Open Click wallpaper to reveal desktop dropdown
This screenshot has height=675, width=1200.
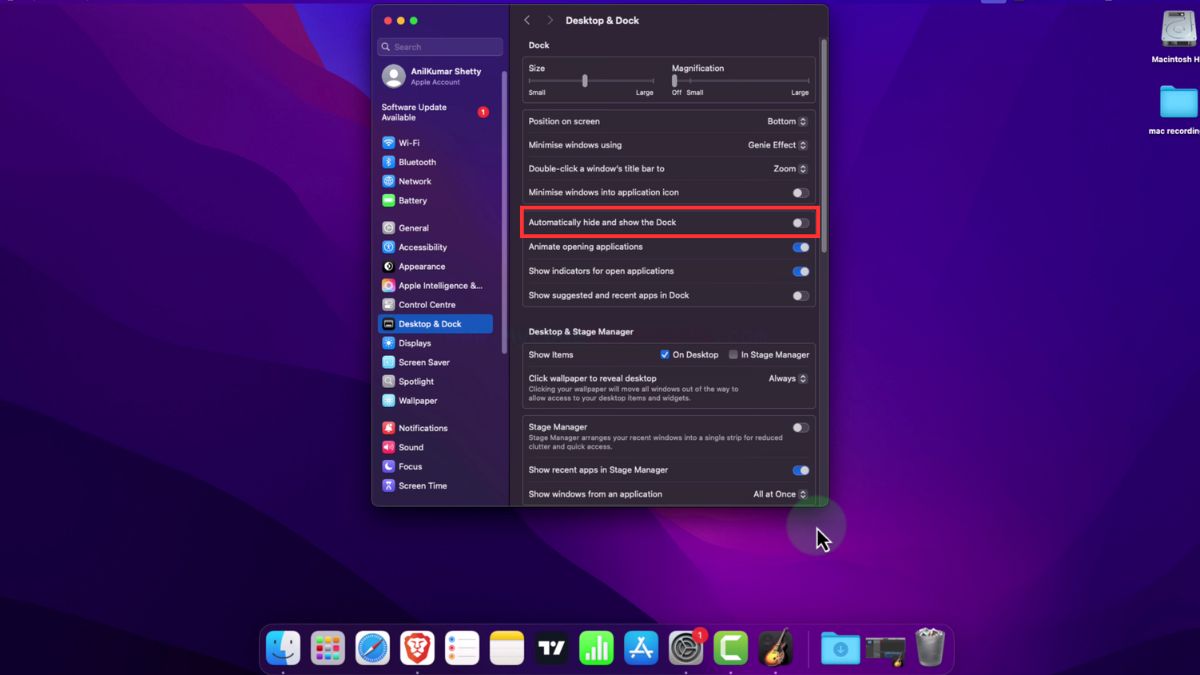(788, 379)
